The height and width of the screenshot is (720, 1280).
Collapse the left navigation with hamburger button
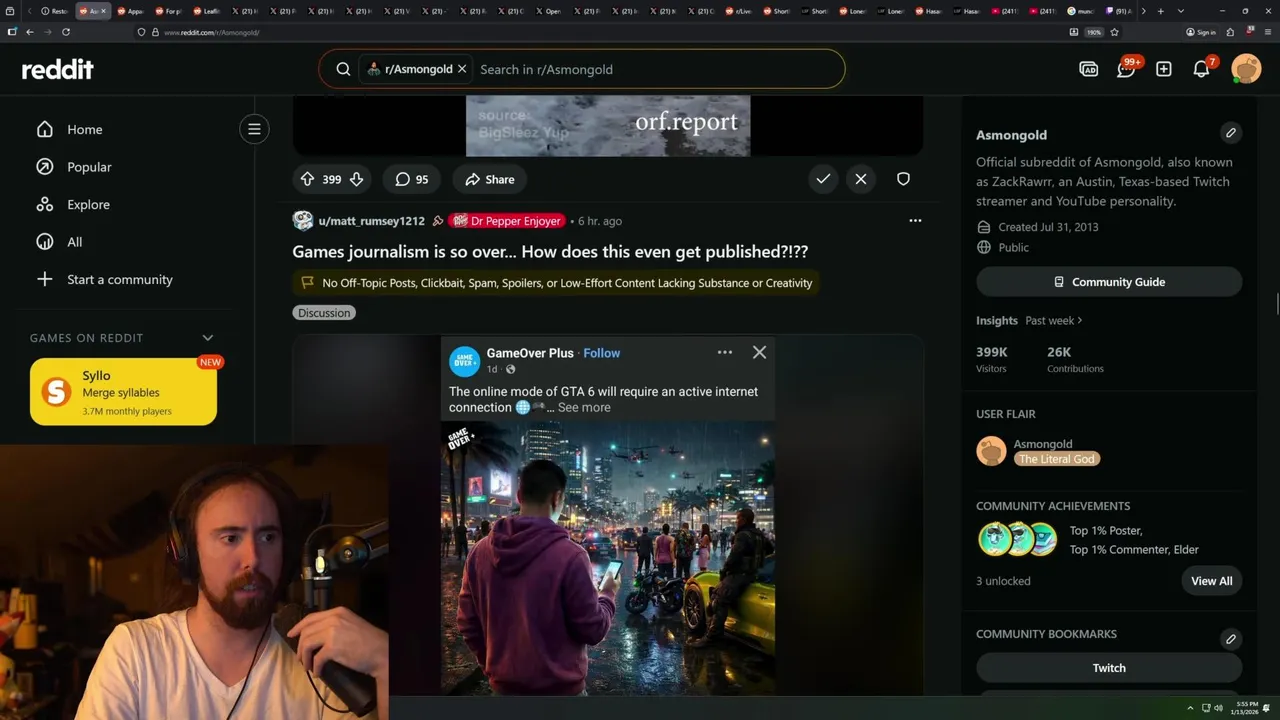[254, 129]
